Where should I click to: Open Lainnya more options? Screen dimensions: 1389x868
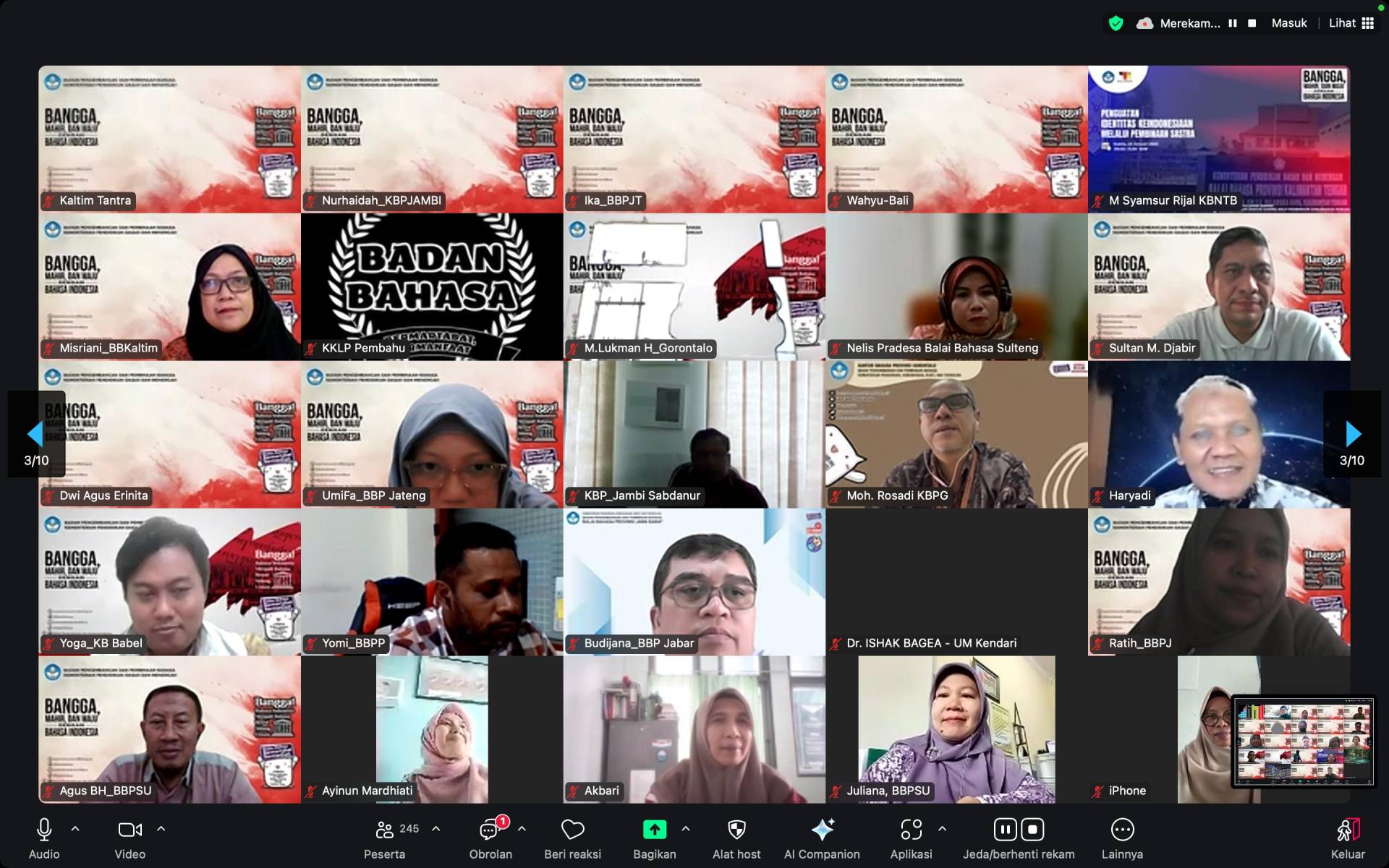tap(1122, 830)
